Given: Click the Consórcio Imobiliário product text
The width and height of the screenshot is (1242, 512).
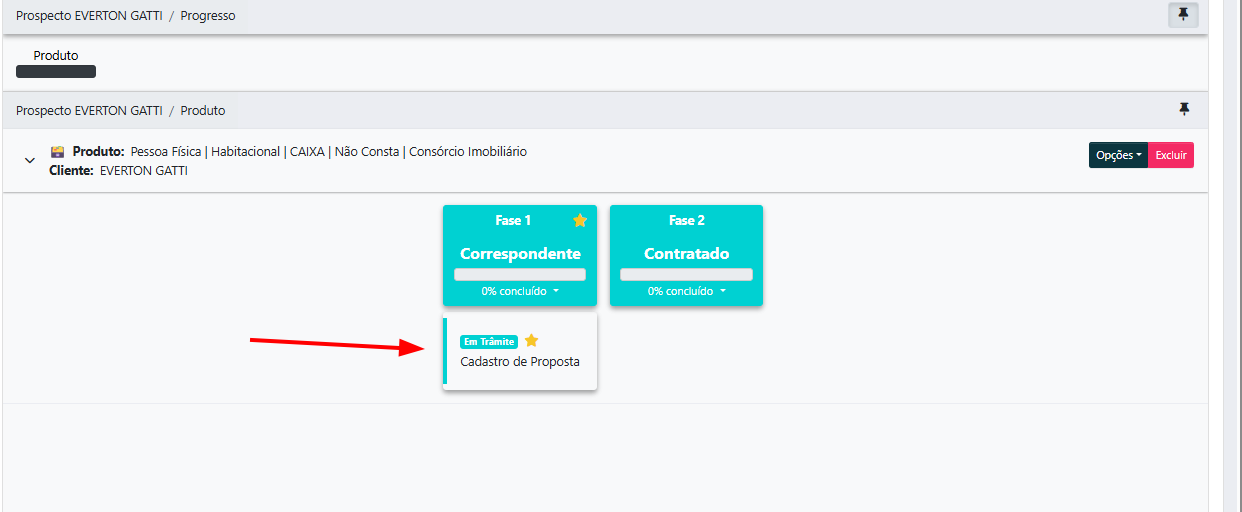Looking at the screenshot, I should click(468, 152).
